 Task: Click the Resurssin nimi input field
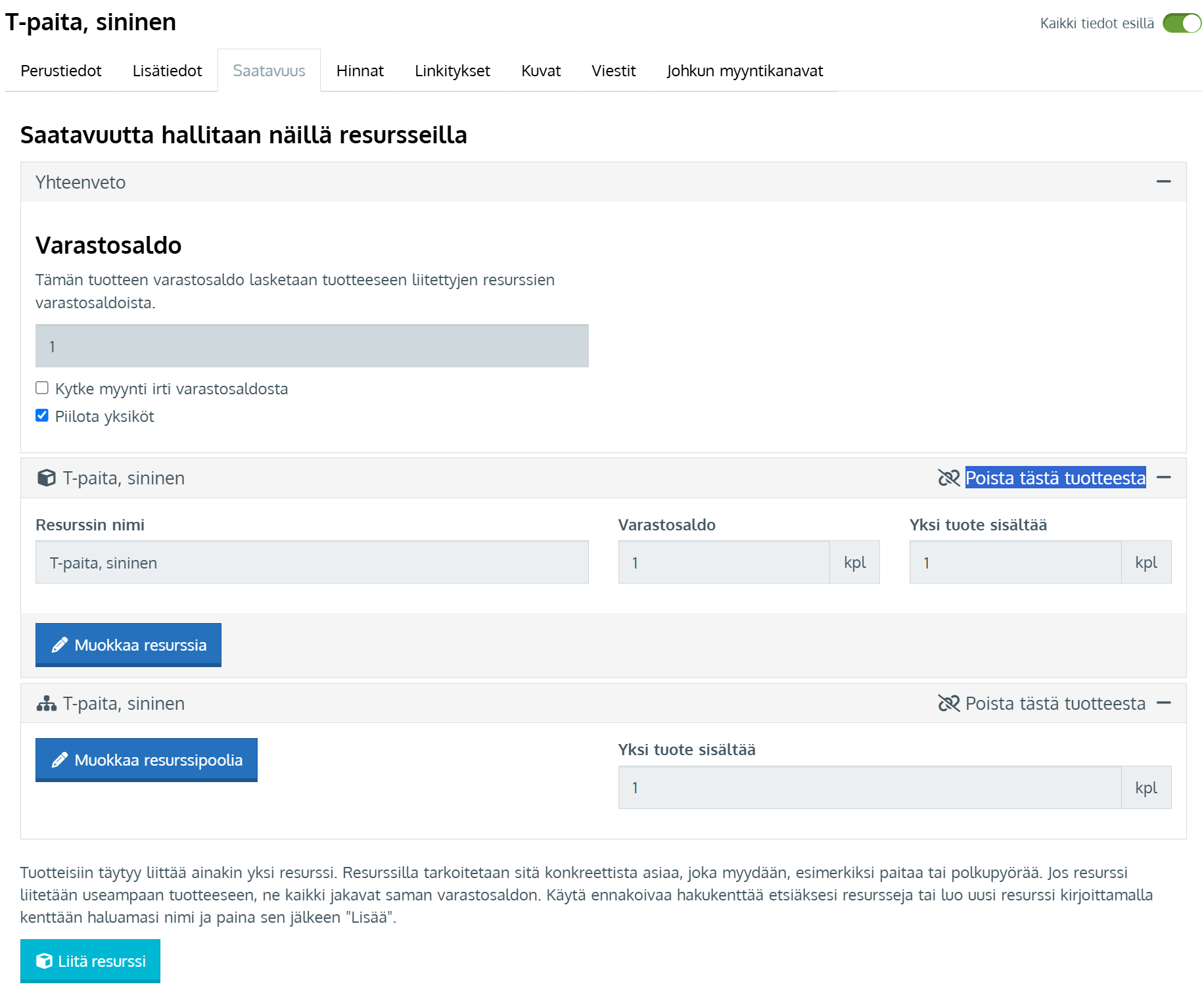pos(312,562)
